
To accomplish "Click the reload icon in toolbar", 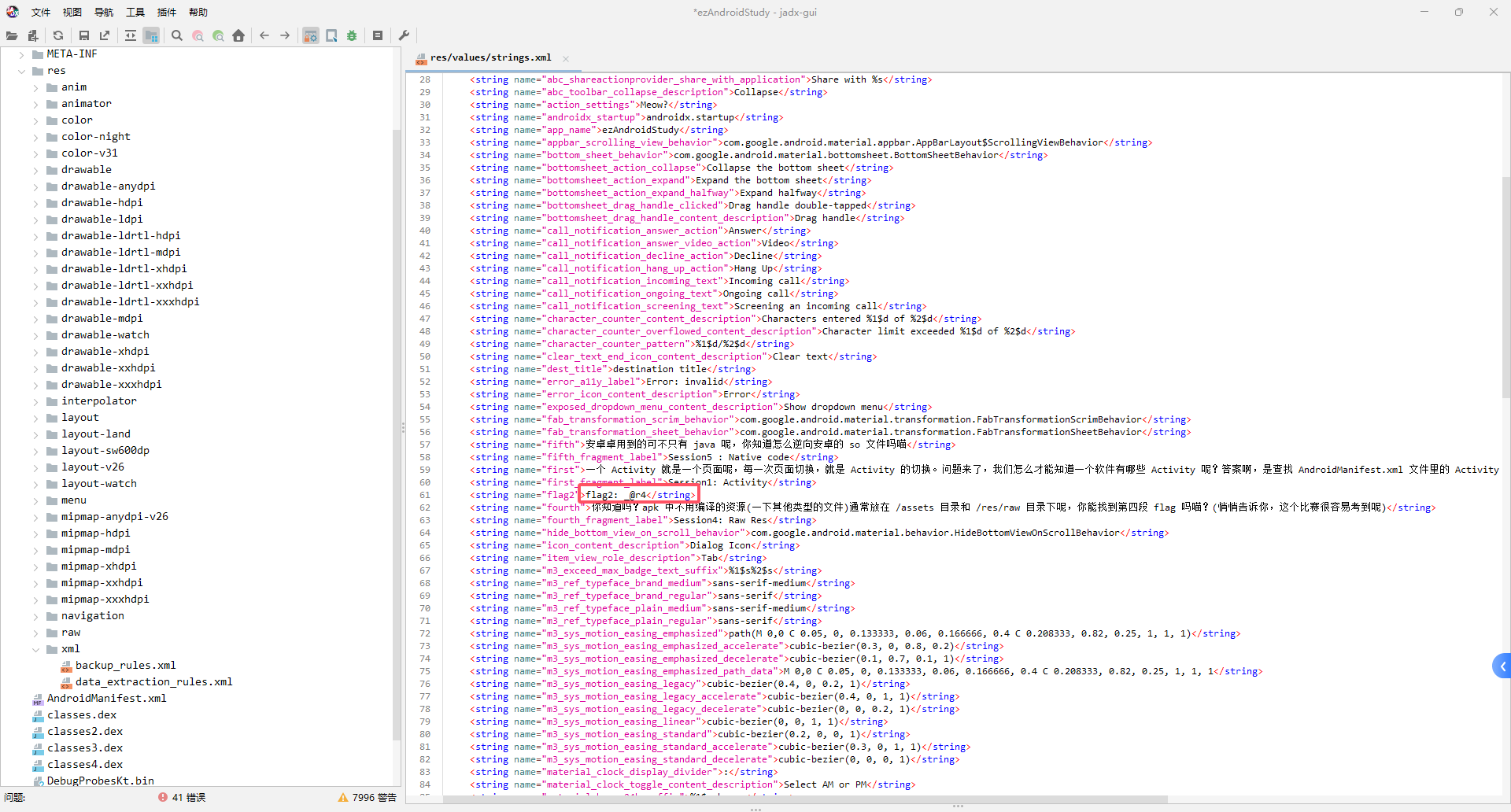I will 58,35.
